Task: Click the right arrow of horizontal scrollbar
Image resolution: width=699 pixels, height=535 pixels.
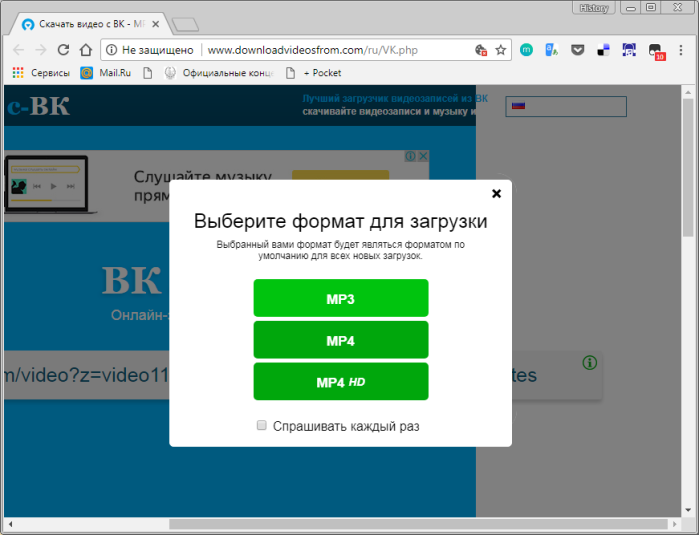Action: coord(675,524)
